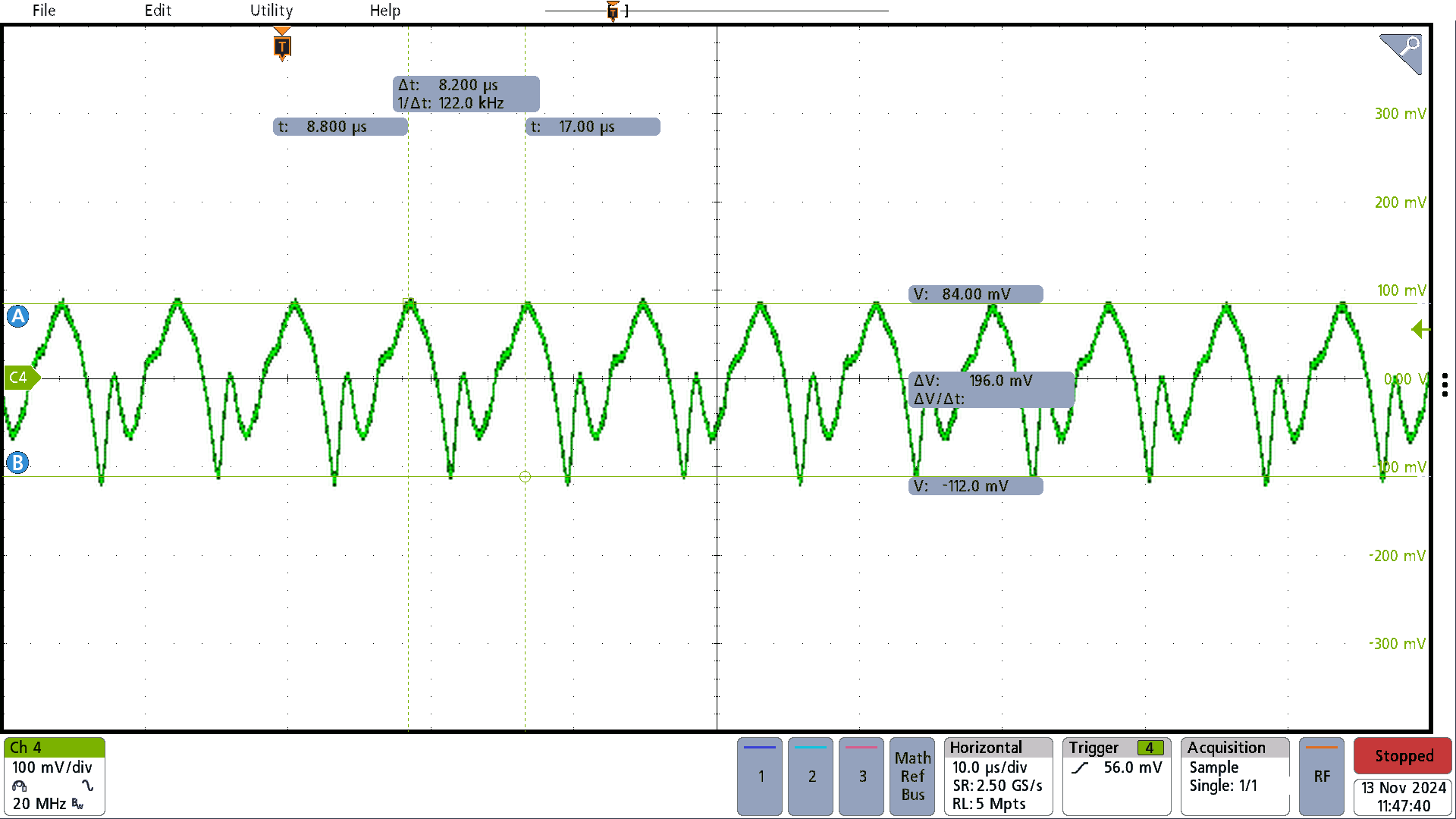The width and height of the screenshot is (1456, 819).
Task: Click the cursor intersection circle on waveform
Action: click(x=525, y=477)
